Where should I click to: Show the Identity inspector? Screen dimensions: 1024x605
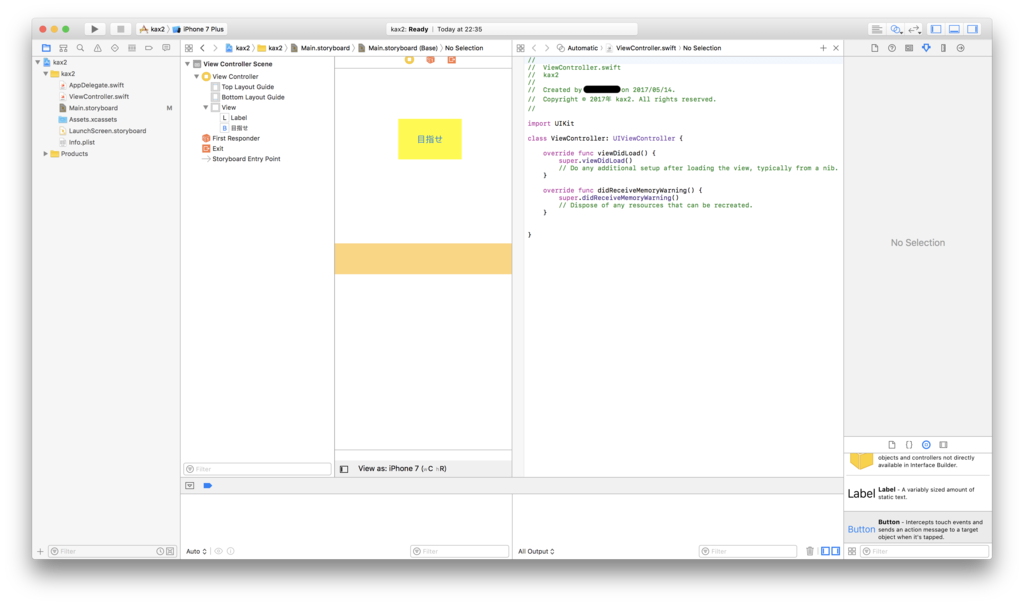(x=909, y=48)
